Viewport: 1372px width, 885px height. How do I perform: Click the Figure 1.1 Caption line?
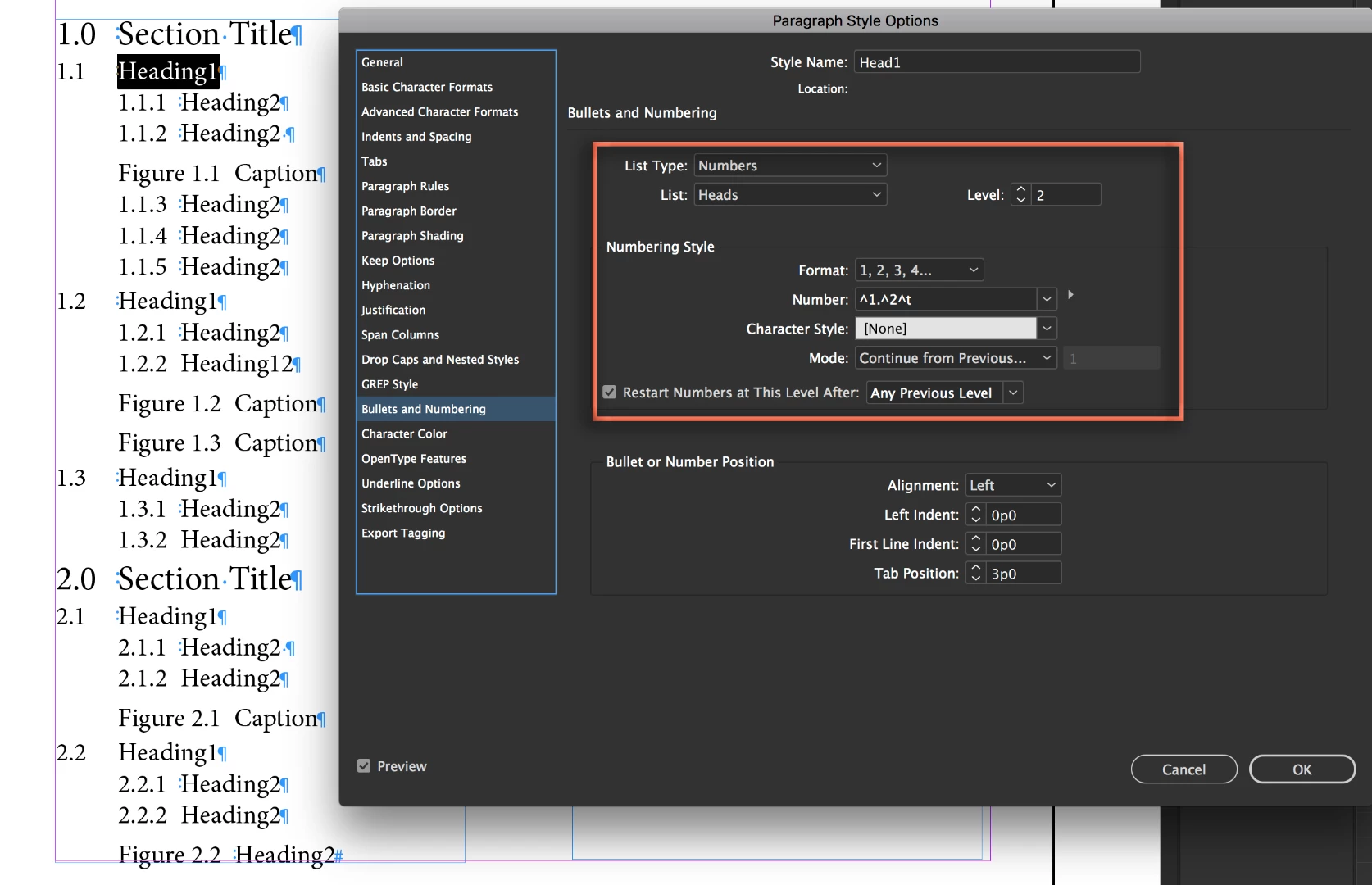coord(221,174)
